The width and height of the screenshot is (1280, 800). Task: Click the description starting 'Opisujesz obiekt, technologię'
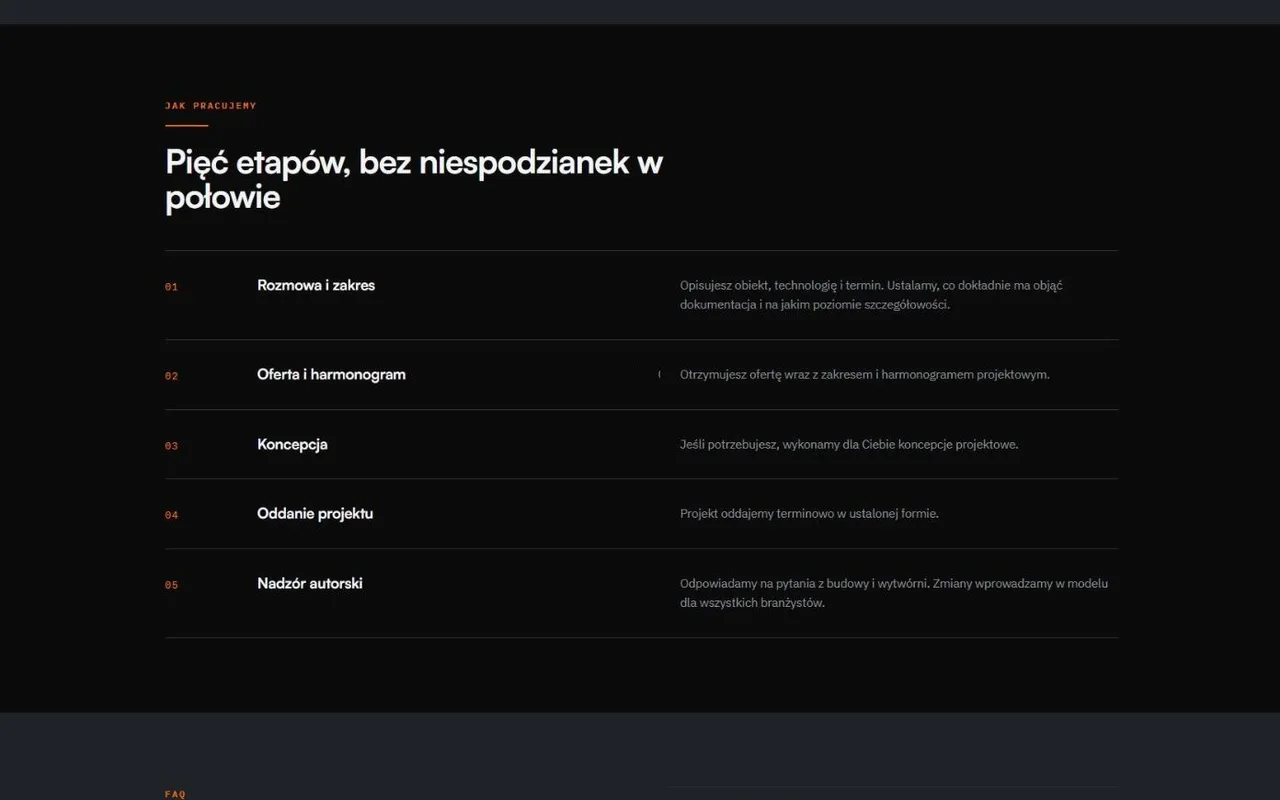coord(871,295)
